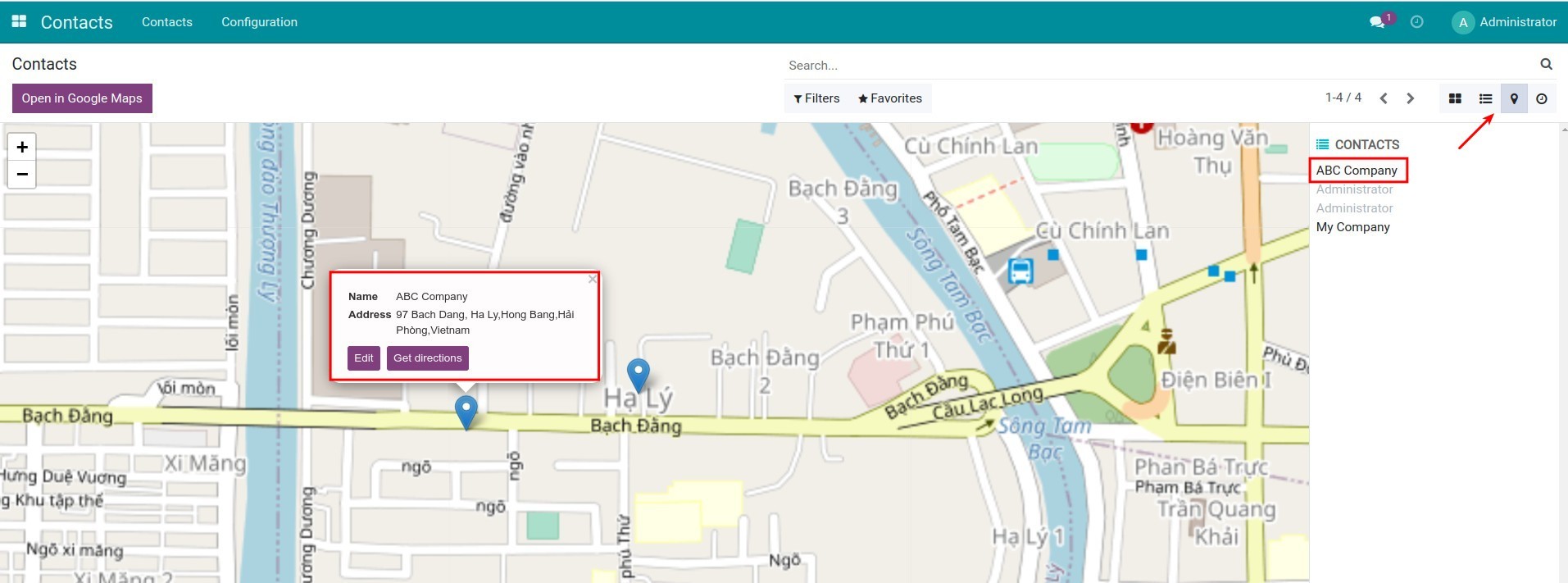Select My Company in contacts list
This screenshot has height=583, width=1568.
click(x=1352, y=227)
